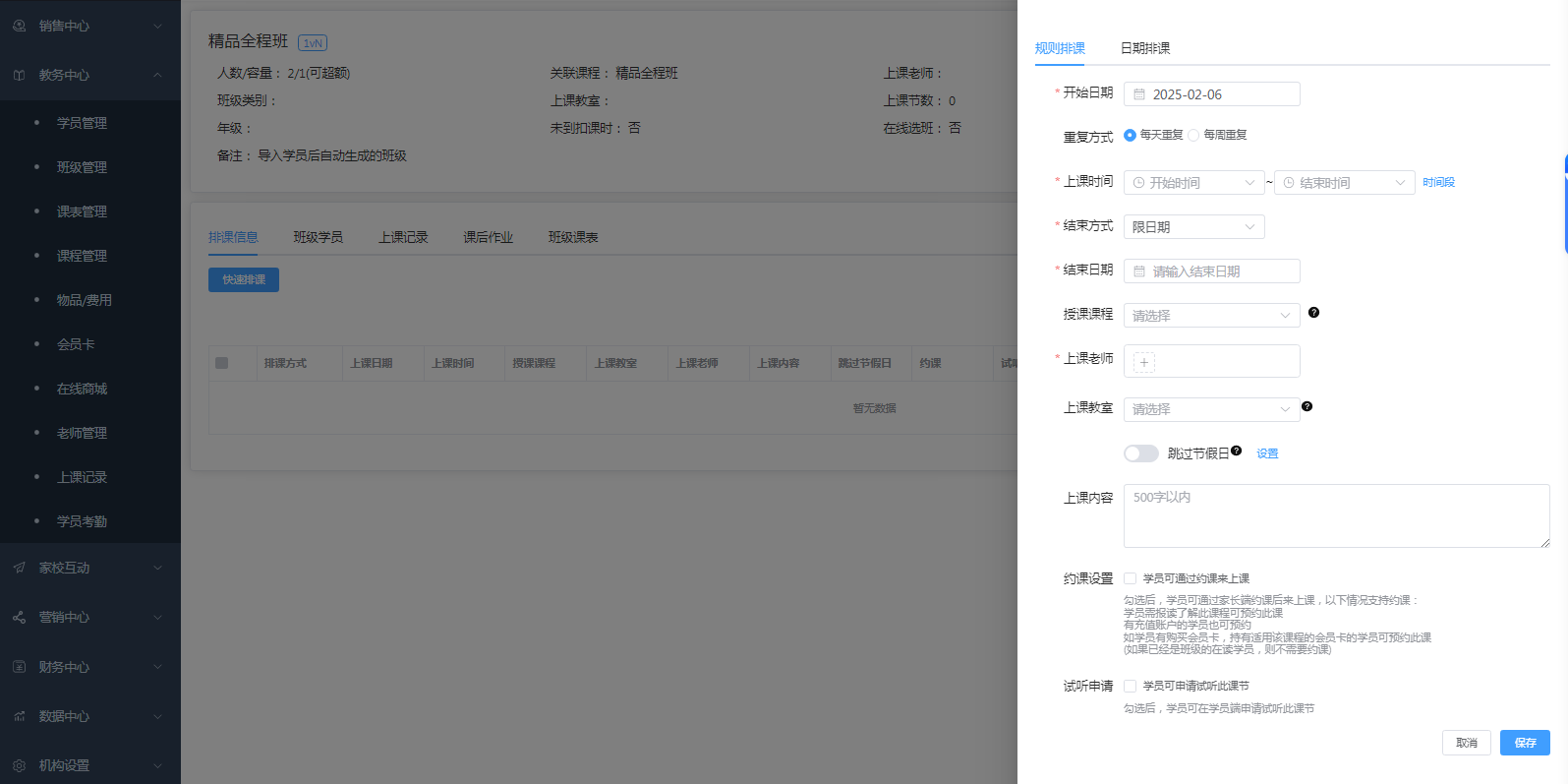The width and height of the screenshot is (1568, 784).
Task: Click the calendar icon in 开始日期 field
Action: 1139,94
